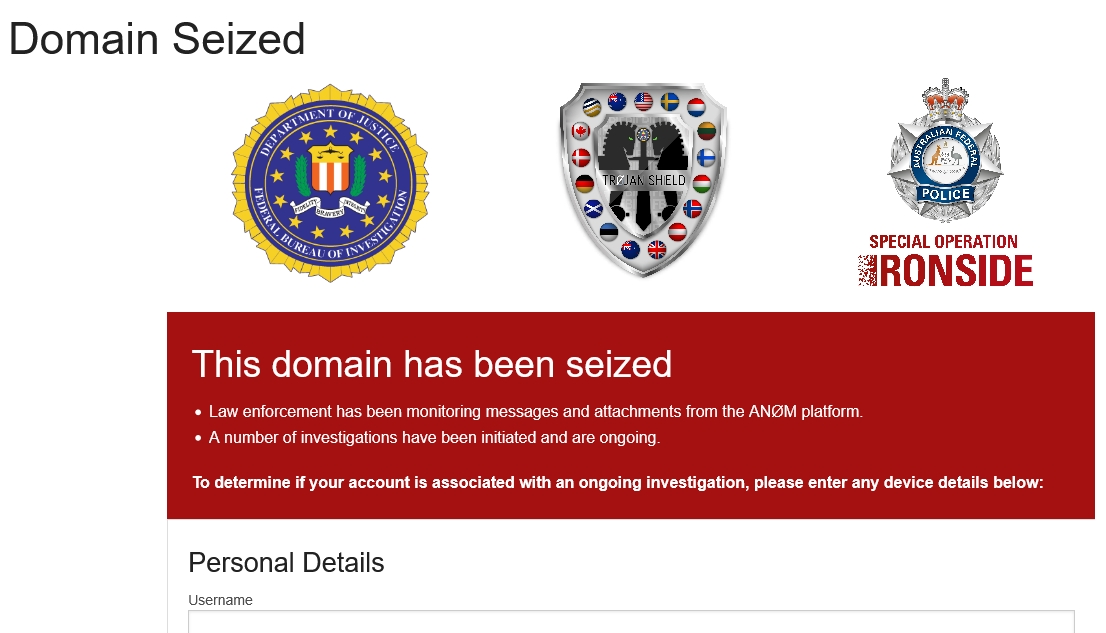Click the Lithuanian flag on the shield

click(707, 131)
